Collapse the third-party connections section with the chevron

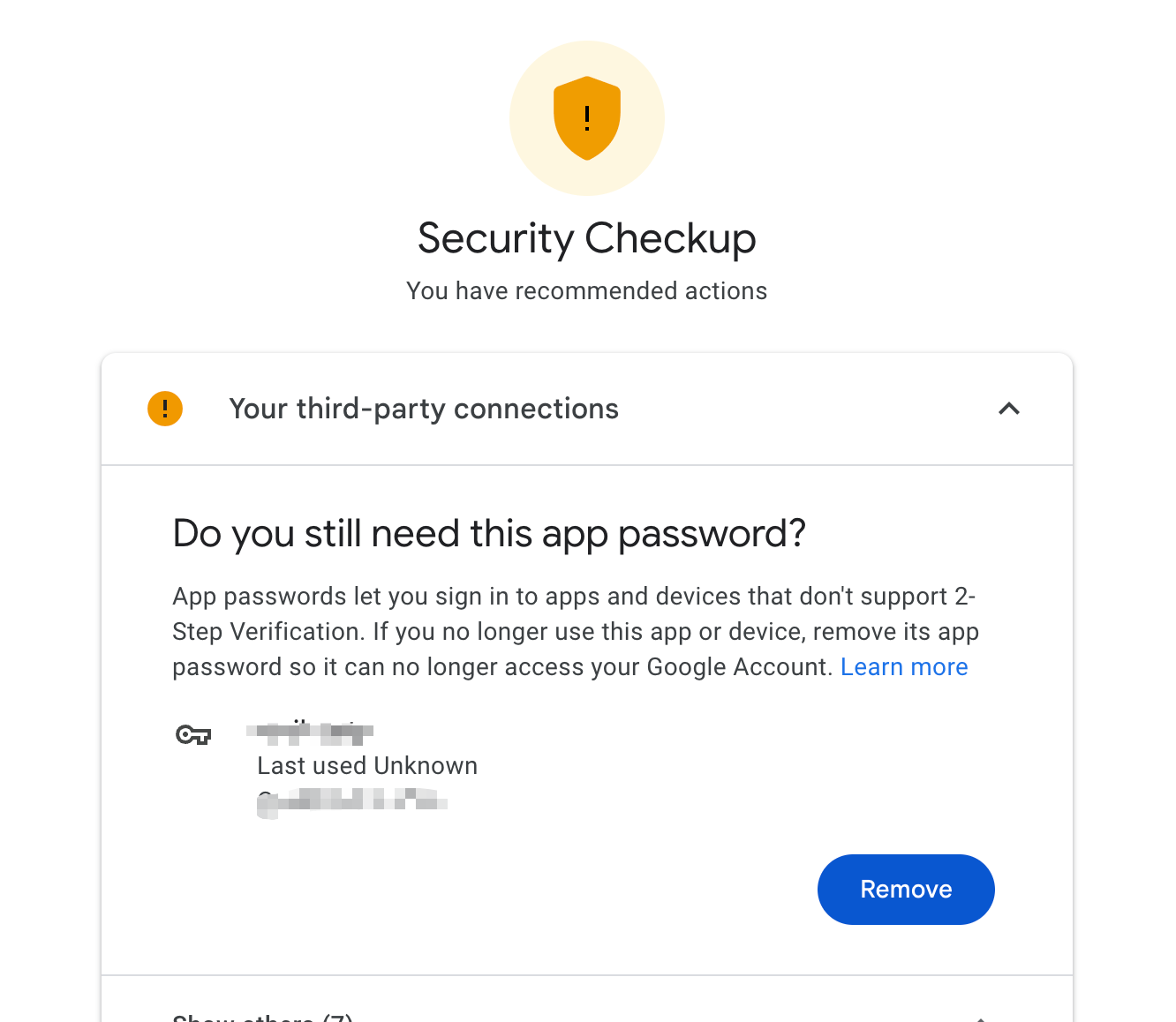(x=1008, y=409)
